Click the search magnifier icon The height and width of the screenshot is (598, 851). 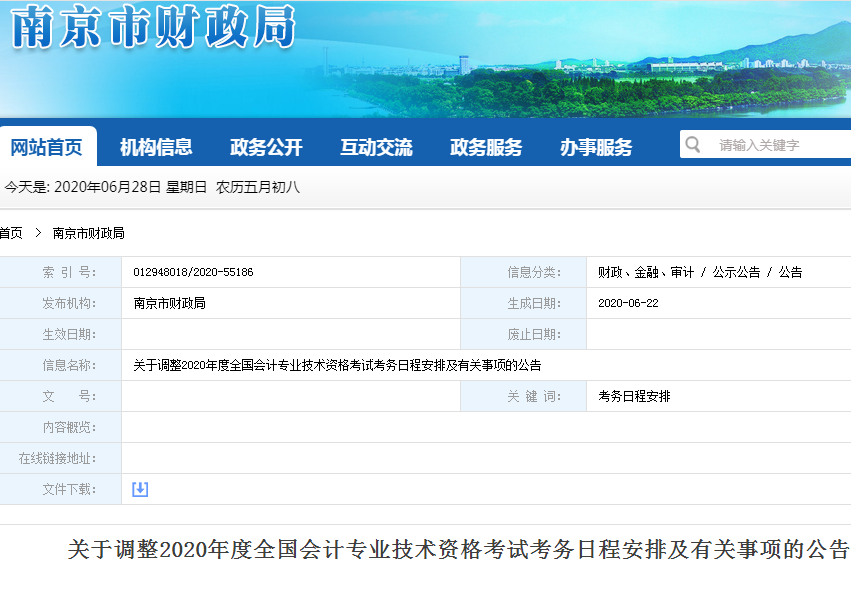click(692, 145)
